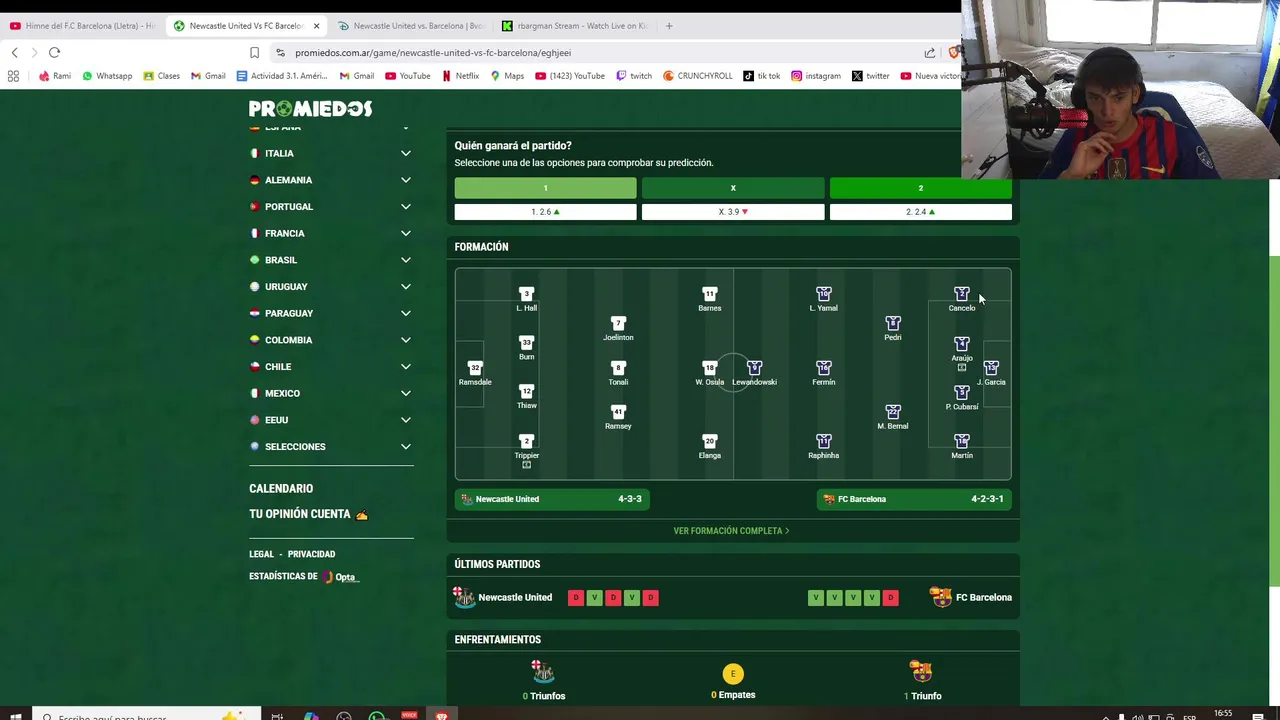The width and height of the screenshot is (1280, 720).
Task: Pick option X for a draw
Action: pos(733,188)
